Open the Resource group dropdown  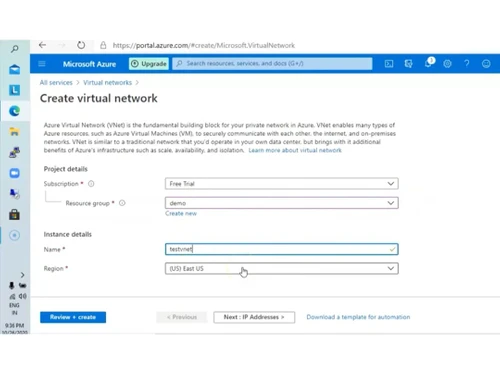pyautogui.click(x=282, y=203)
